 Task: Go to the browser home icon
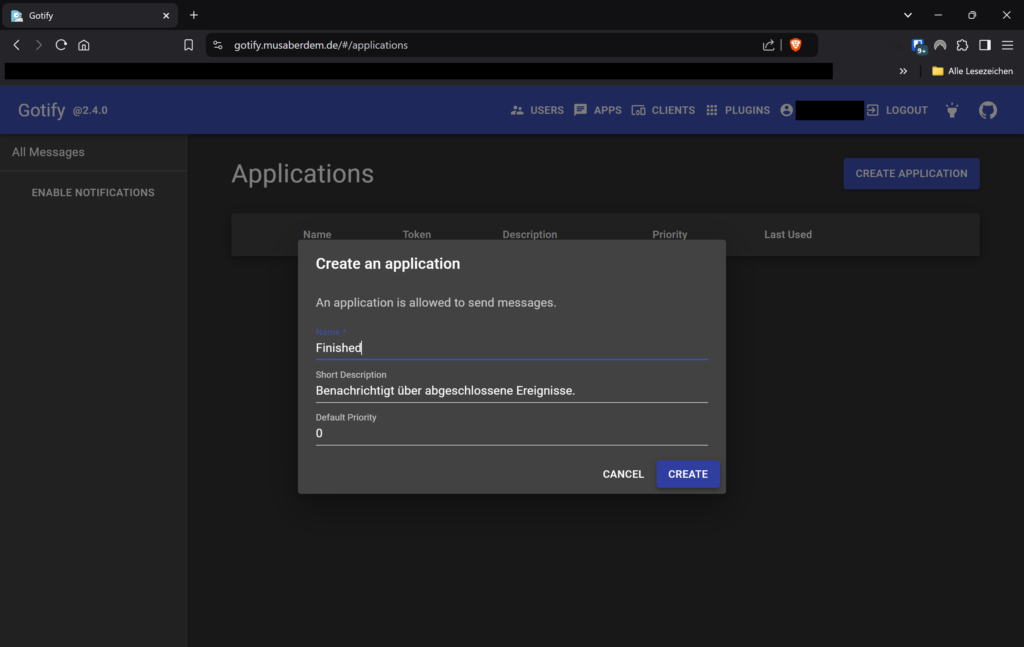(84, 45)
